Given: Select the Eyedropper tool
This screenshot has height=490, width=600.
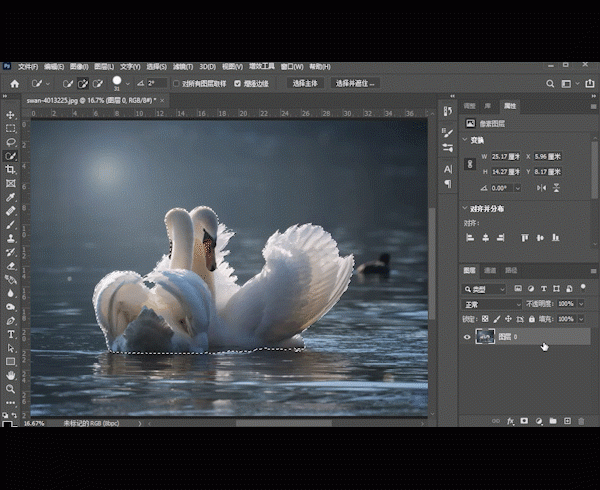Looking at the screenshot, I should click(x=11, y=197).
